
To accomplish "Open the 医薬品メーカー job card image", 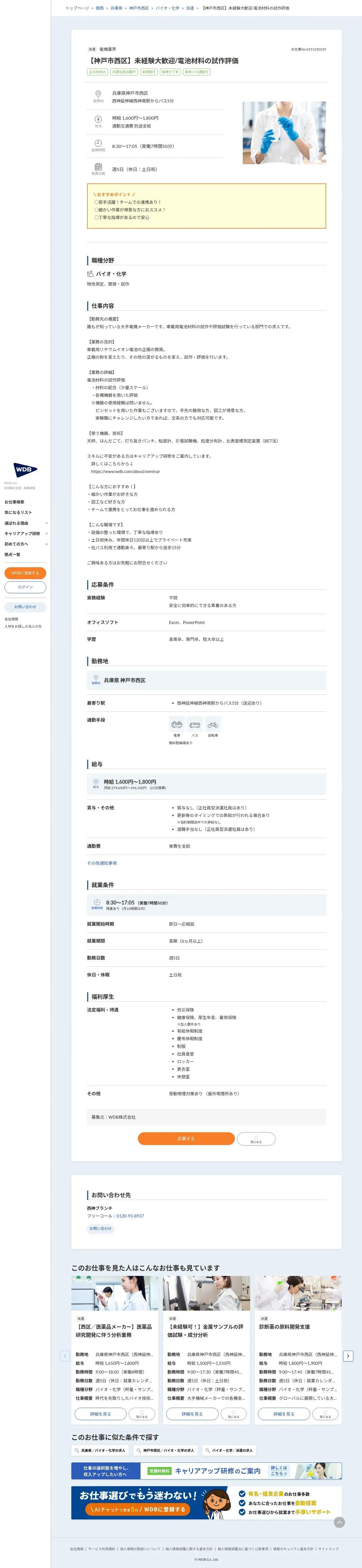I will coord(114,1293).
